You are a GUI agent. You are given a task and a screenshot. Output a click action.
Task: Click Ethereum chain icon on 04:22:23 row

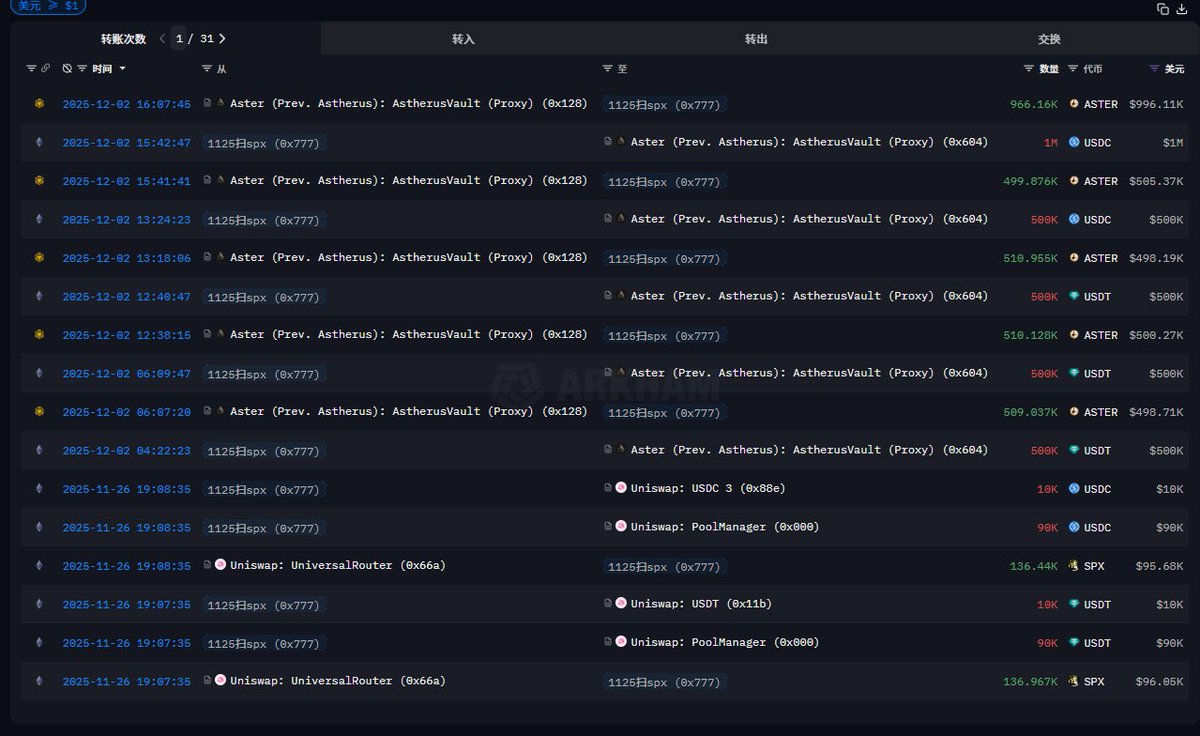click(40, 450)
